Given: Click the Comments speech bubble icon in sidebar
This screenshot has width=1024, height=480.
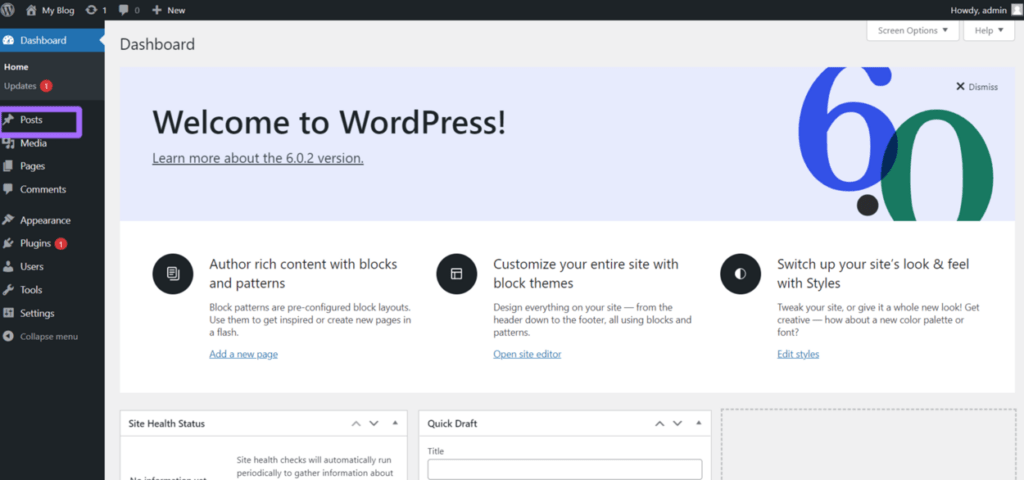Looking at the screenshot, I should click(8, 189).
